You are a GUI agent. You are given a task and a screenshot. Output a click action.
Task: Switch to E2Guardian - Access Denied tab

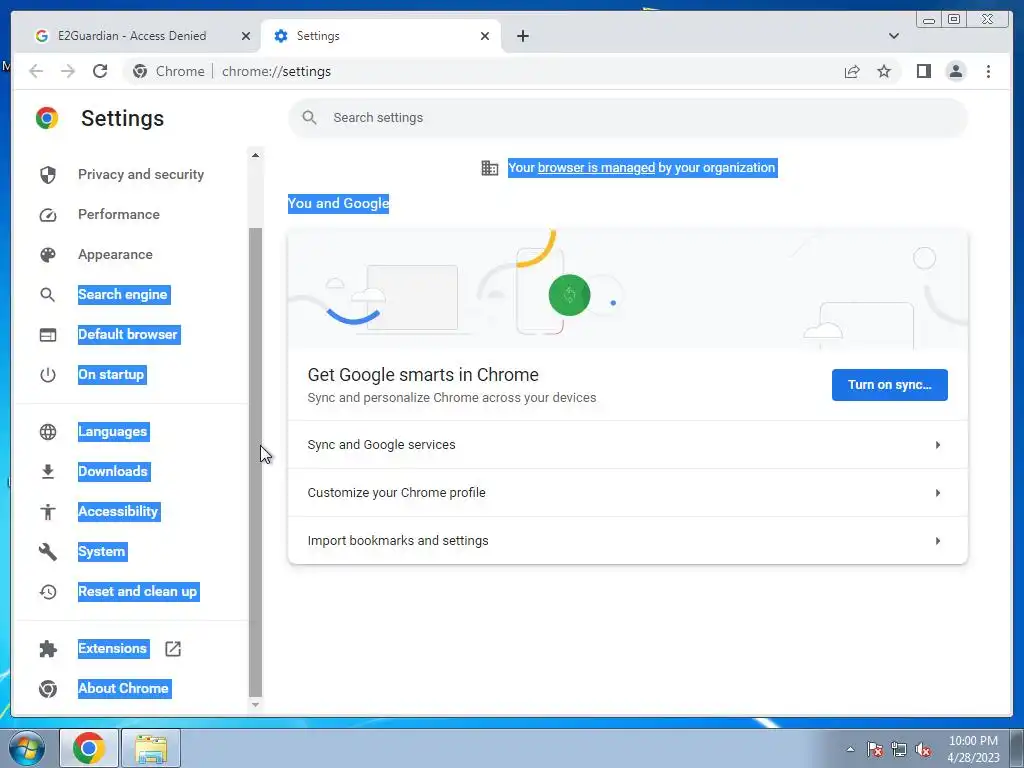[132, 36]
